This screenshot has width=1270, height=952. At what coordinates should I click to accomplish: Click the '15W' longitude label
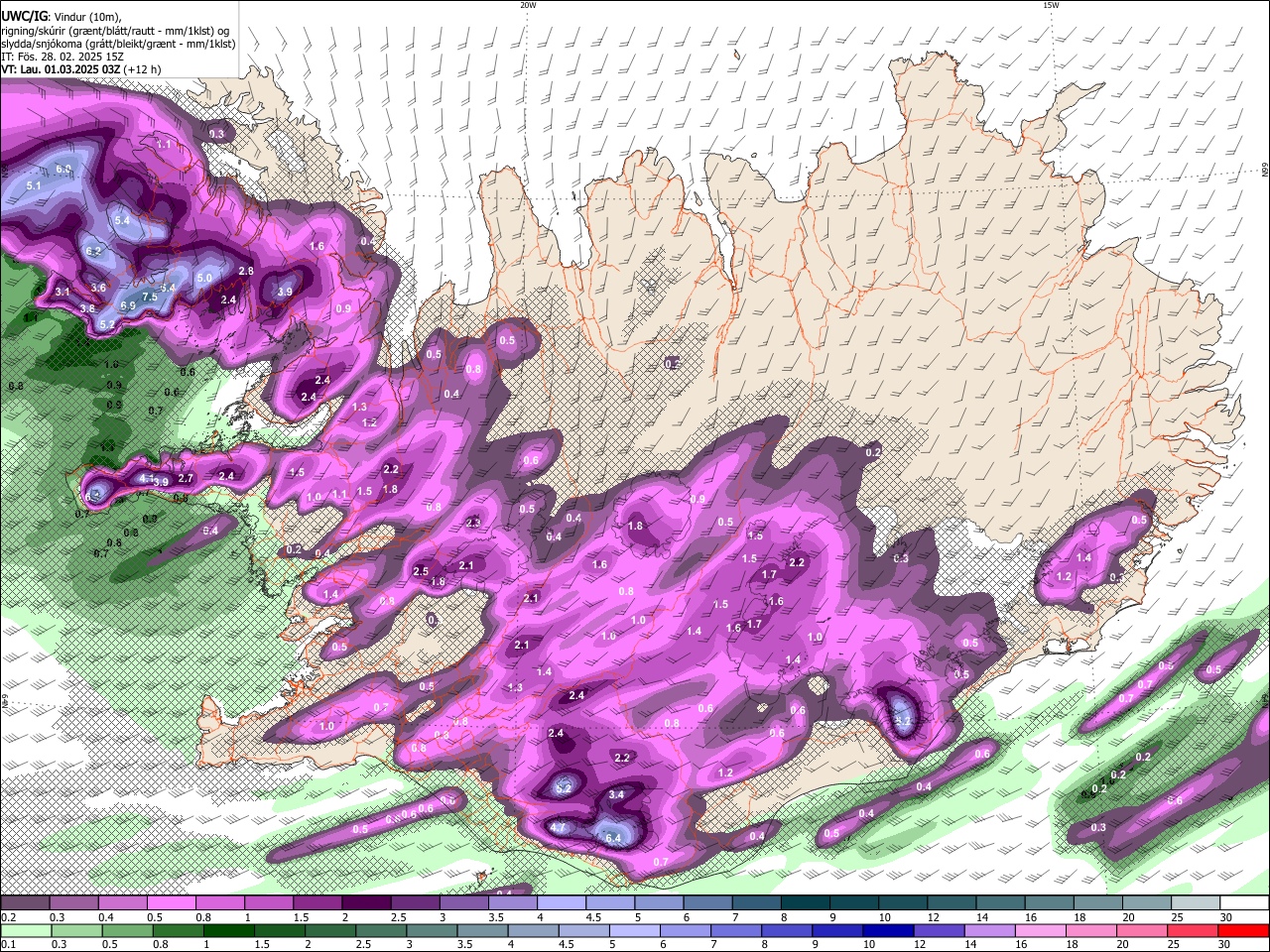[x=1051, y=5]
